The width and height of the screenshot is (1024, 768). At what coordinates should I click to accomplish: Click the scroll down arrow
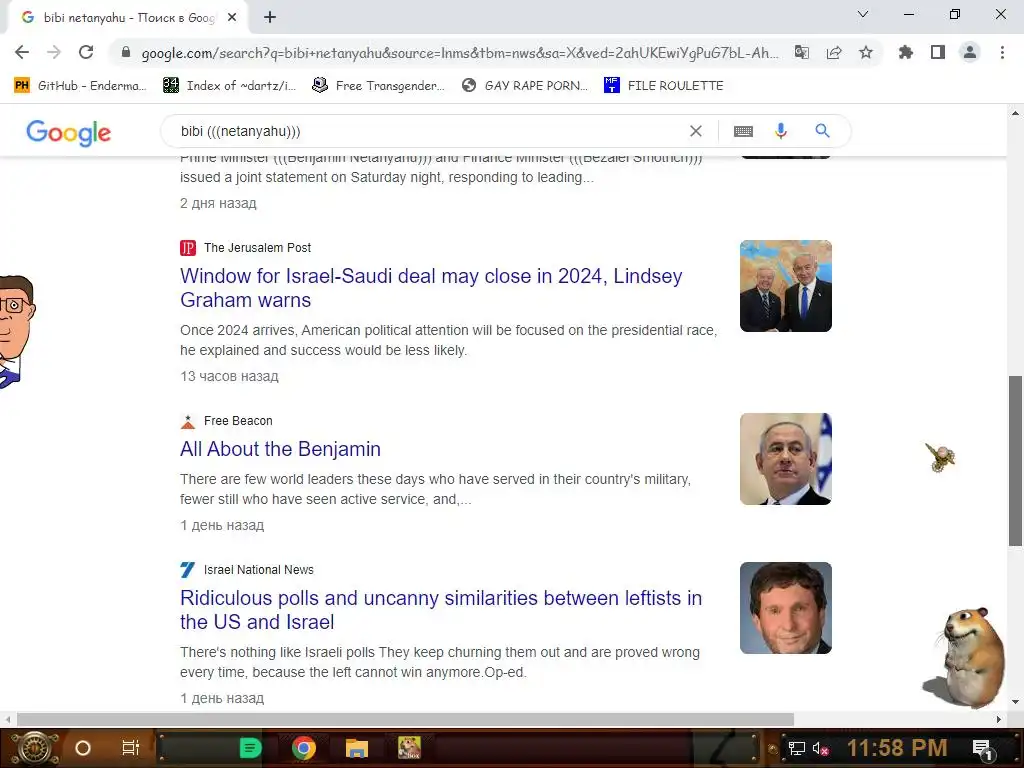[1015, 702]
